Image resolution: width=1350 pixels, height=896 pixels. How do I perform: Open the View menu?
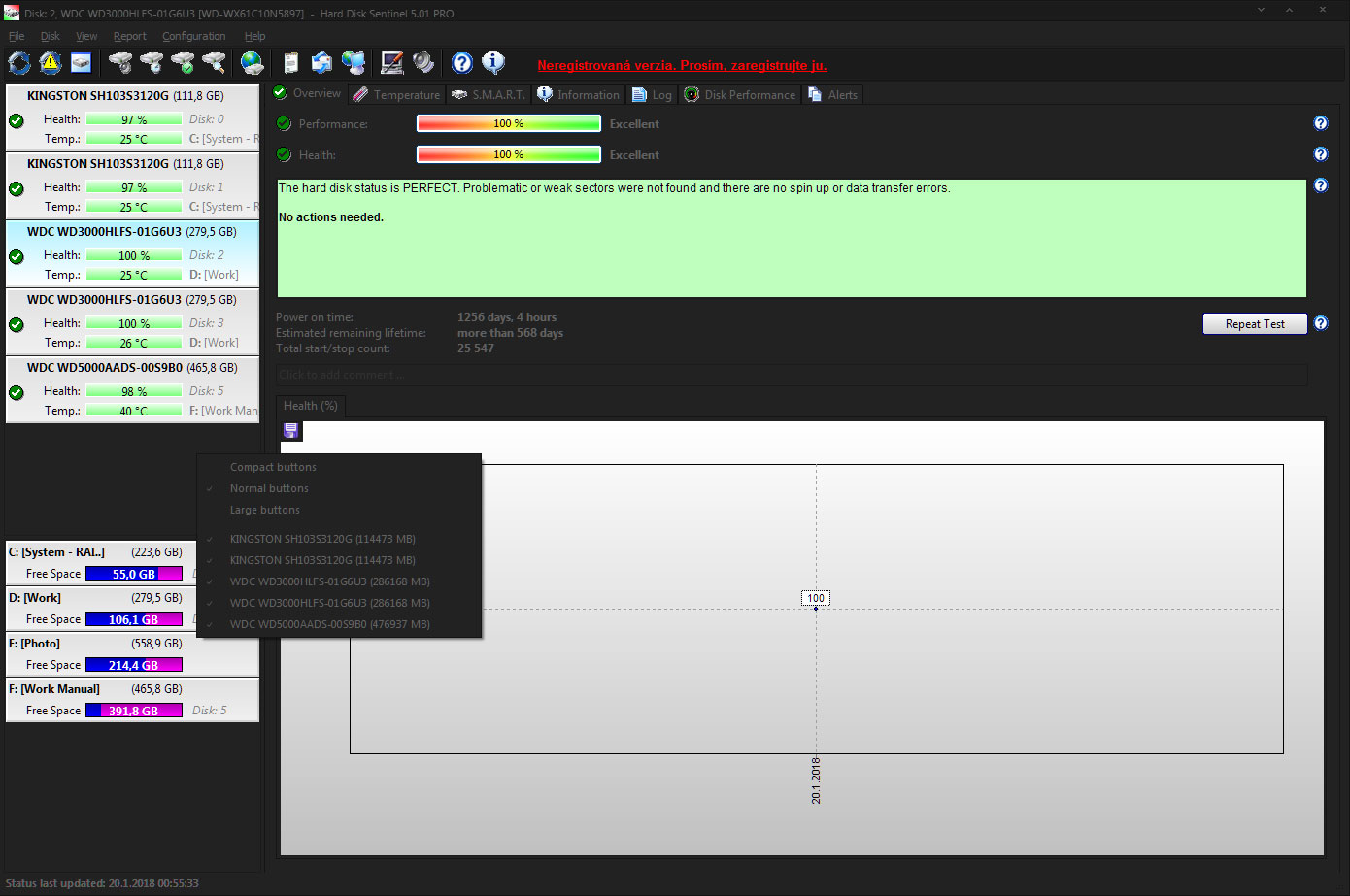86,36
